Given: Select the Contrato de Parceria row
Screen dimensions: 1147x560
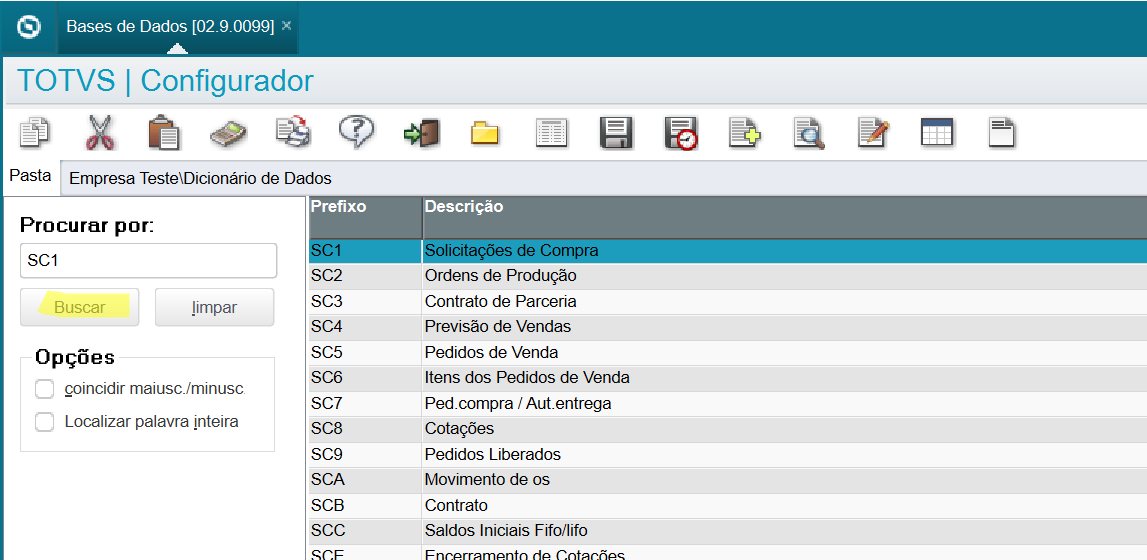Looking at the screenshot, I should [728, 301].
